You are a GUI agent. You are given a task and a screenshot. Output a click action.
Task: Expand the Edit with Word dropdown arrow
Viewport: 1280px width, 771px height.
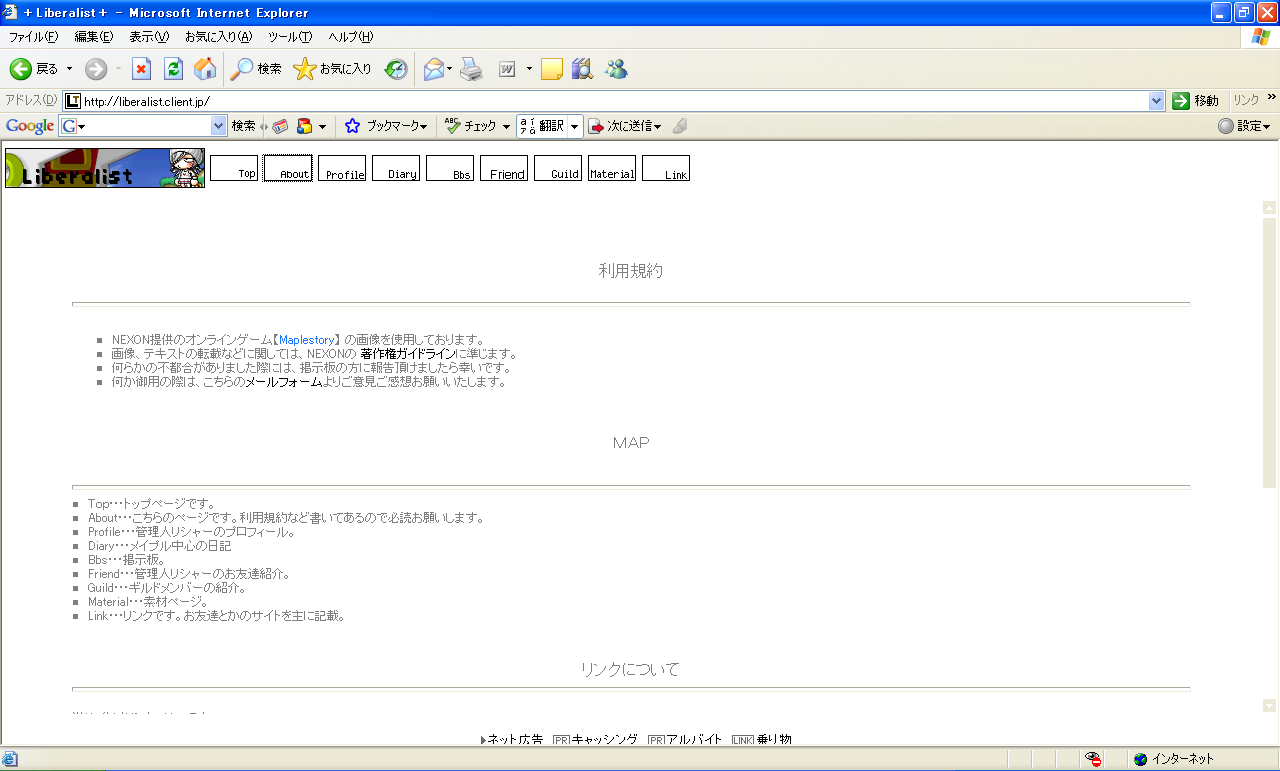coord(529,69)
